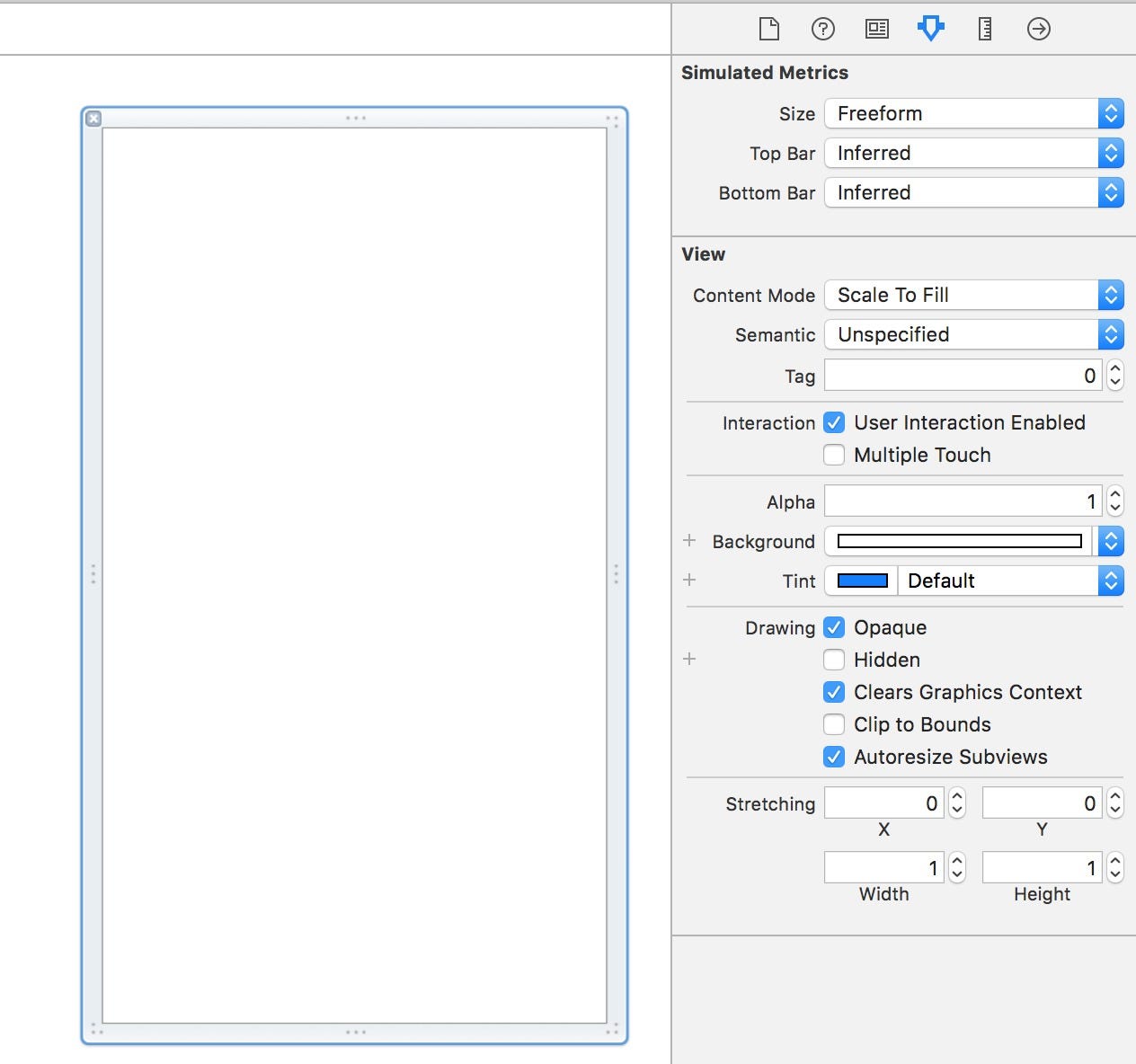
Task: Enable Clip to Bounds checkbox
Action: pyautogui.click(x=834, y=724)
